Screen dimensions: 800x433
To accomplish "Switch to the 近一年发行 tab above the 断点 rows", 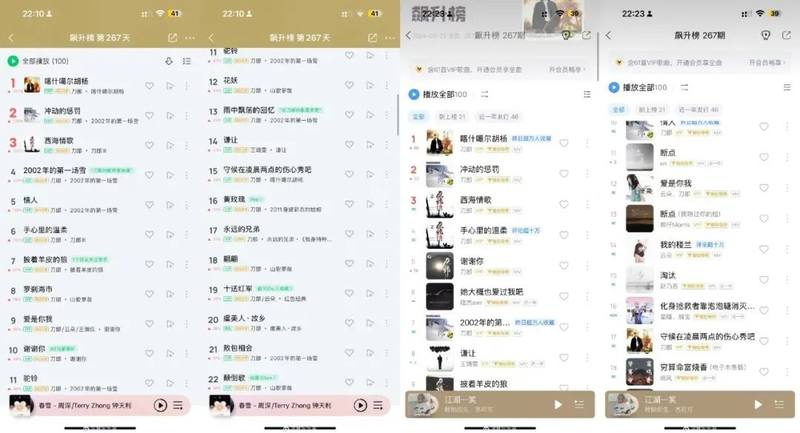I will click(x=698, y=110).
